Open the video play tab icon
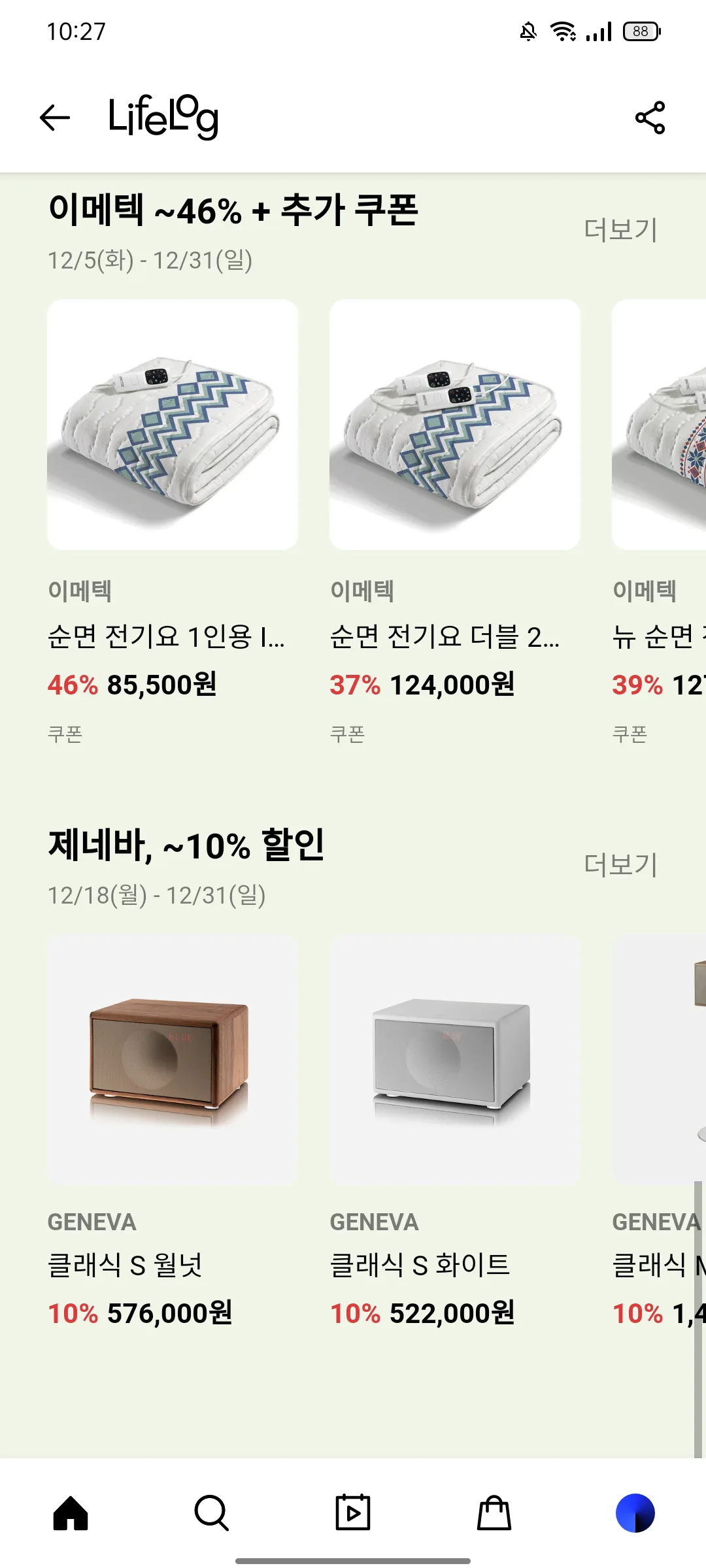The width and height of the screenshot is (706, 1568). [x=353, y=1513]
